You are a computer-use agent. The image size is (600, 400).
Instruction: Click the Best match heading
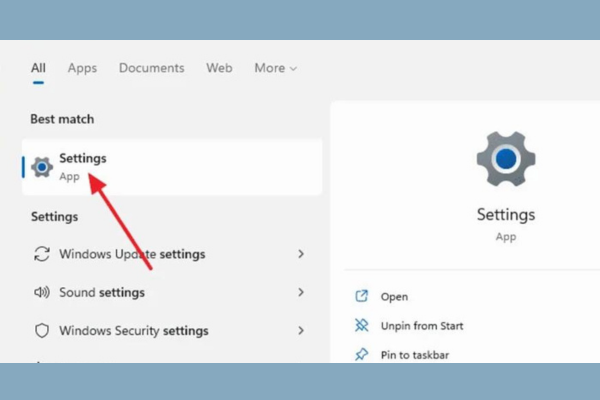point(62,119)
